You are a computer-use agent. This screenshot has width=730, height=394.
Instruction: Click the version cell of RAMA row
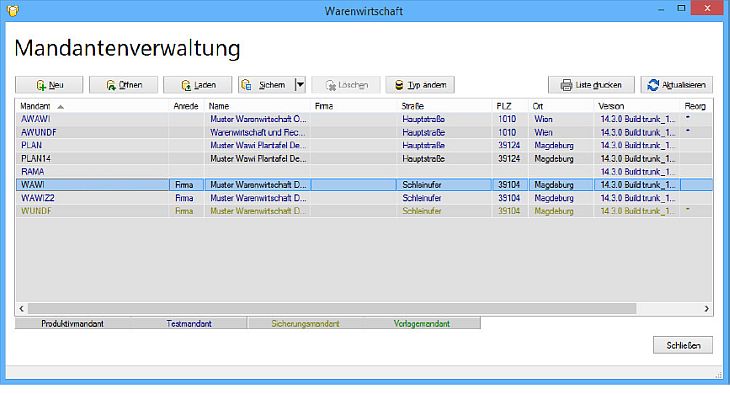637,171
